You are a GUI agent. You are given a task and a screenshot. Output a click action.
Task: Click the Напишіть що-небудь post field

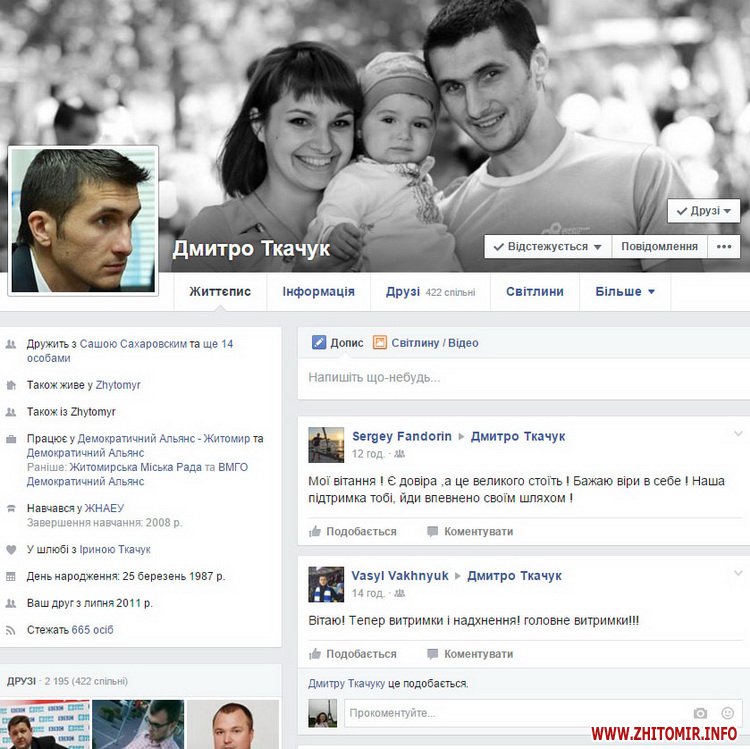[520, 378]
